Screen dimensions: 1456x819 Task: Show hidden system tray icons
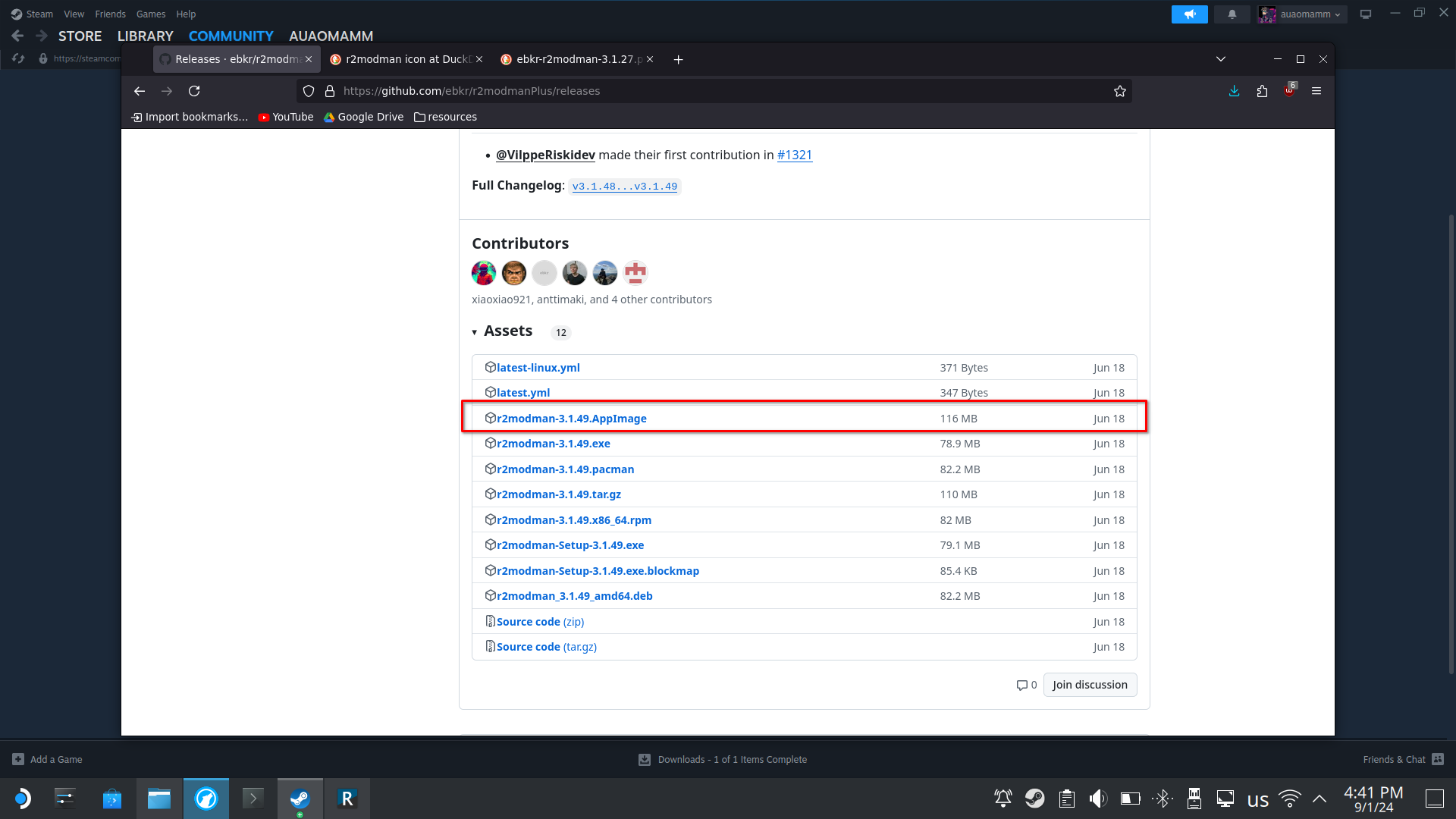pos(1319,799)
